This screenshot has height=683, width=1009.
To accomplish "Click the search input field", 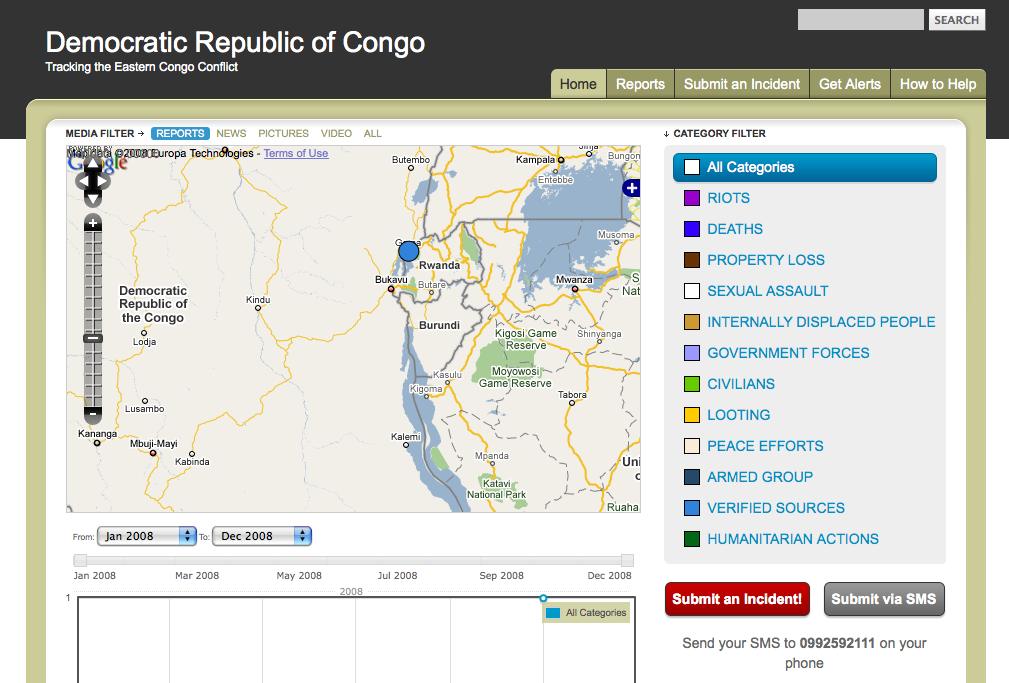I will (x=860, y=19).
